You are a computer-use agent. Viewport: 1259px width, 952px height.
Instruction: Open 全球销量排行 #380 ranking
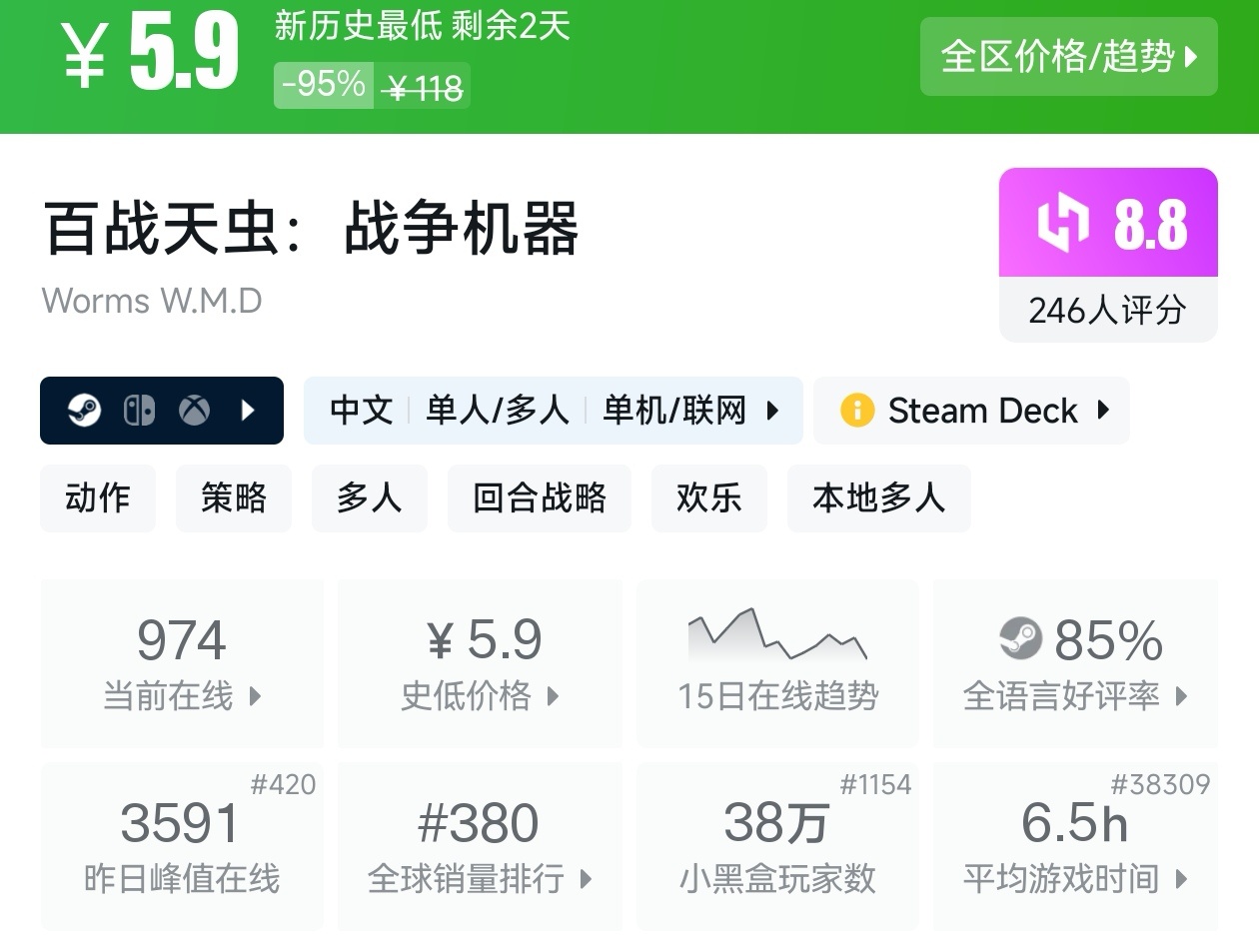480,846
